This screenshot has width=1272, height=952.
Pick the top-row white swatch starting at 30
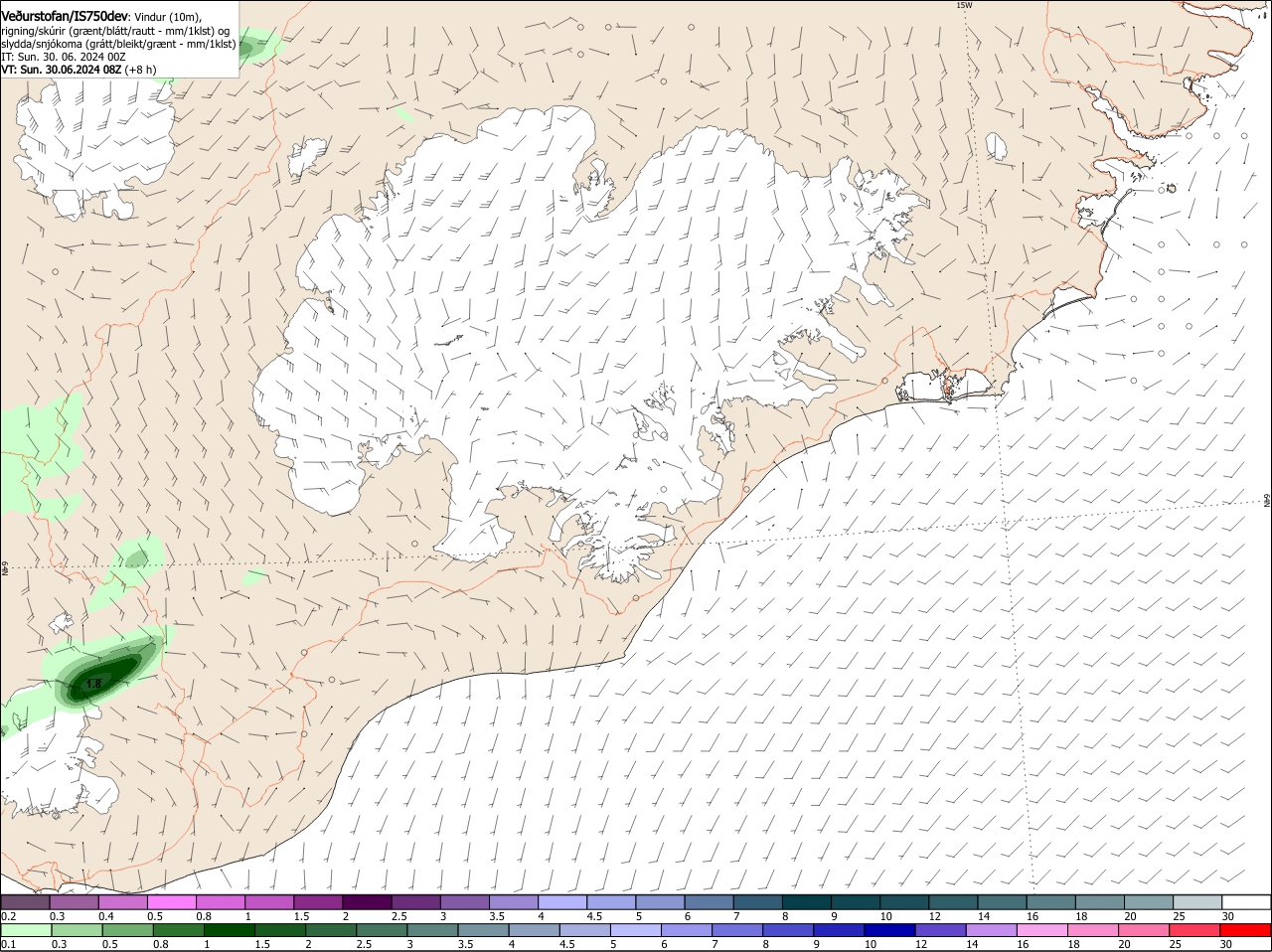1246,901
